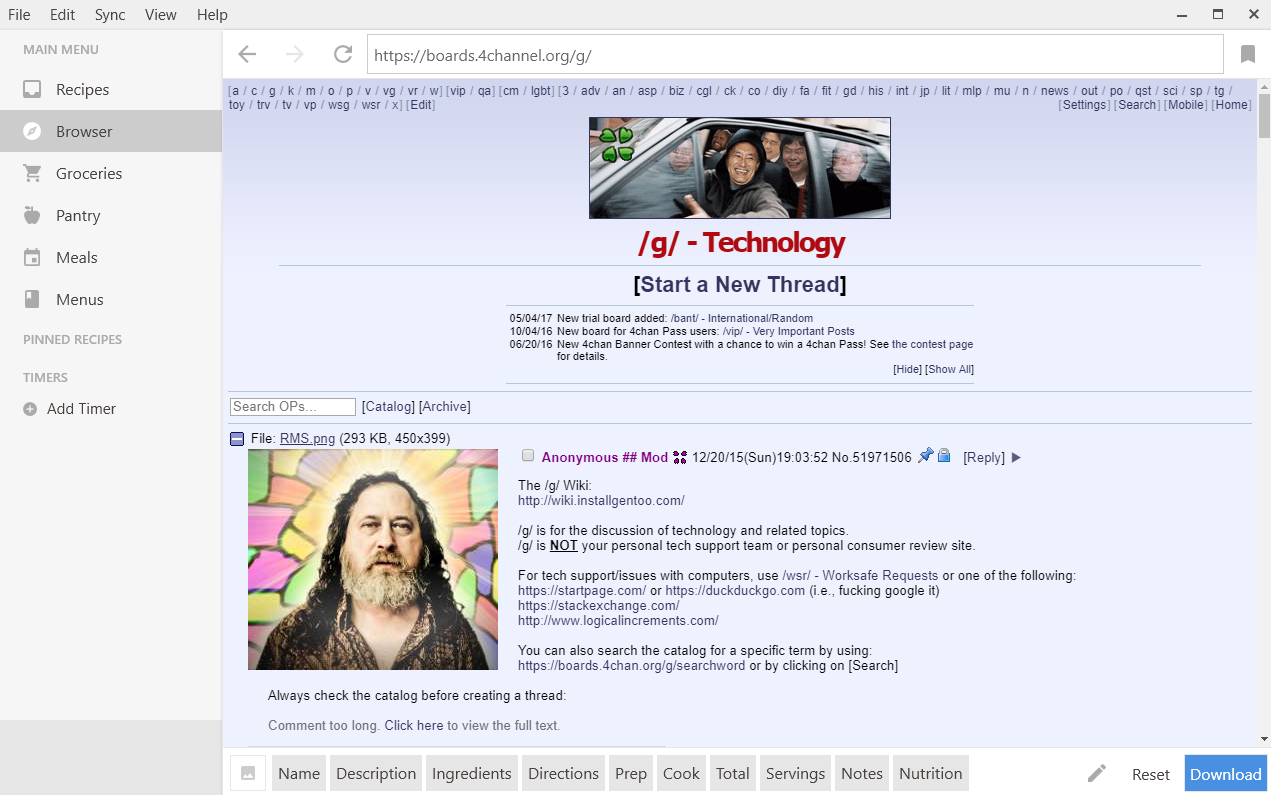Open the duckduckgo.com link
Screen dimensions: 1271x795
coord(735,591)
